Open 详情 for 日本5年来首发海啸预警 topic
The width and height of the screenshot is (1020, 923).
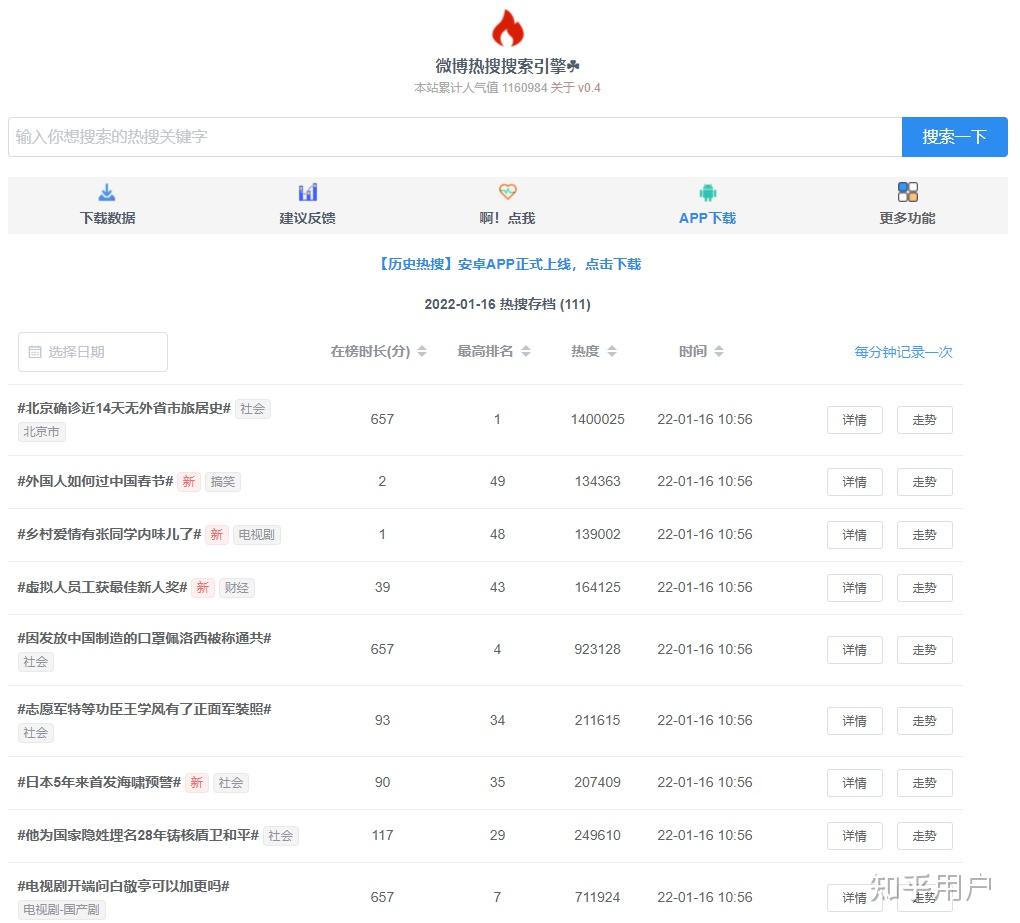855,783
